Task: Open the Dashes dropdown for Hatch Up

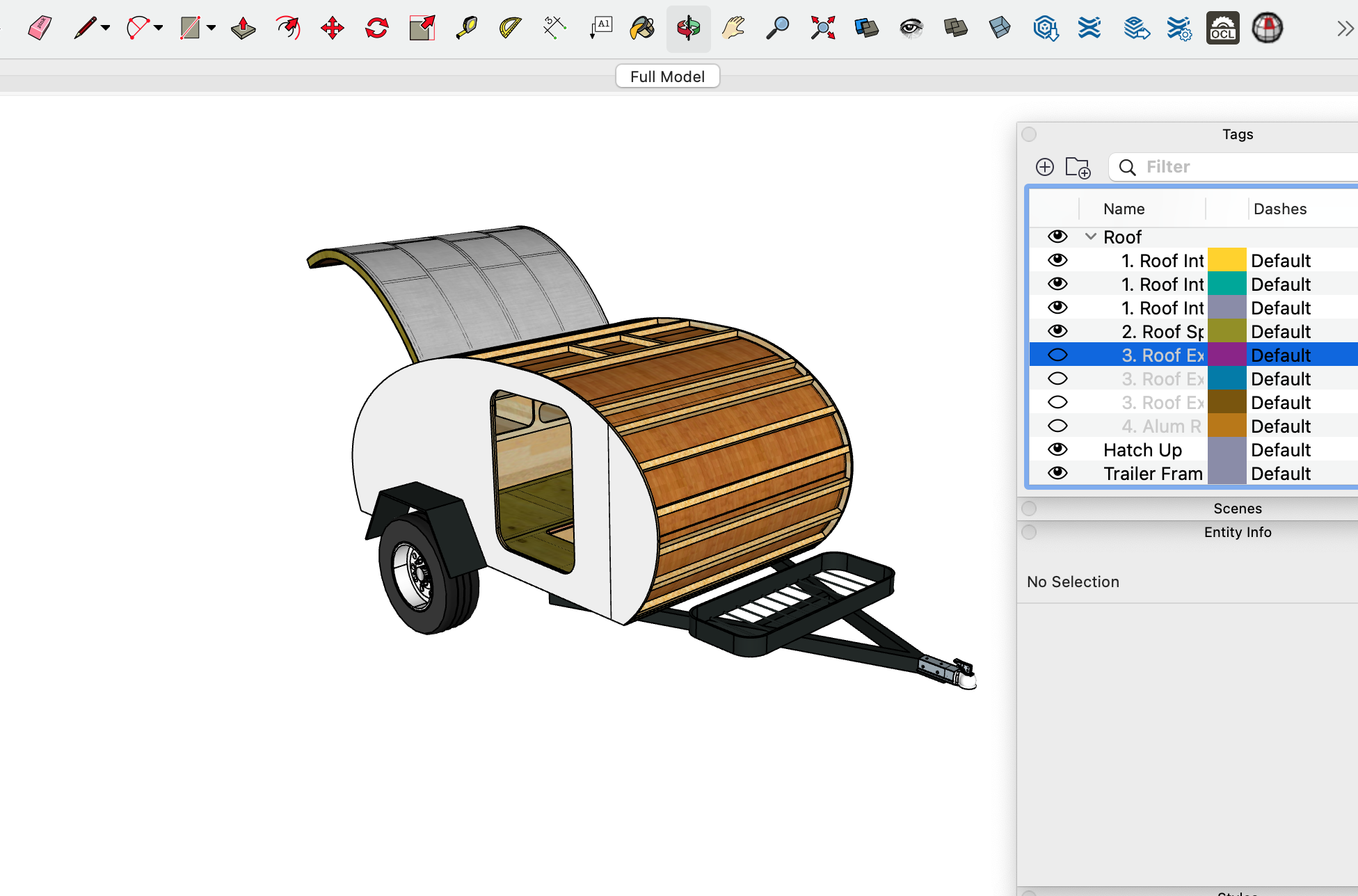Action: pyautogui.click(x=1281, y=449)
